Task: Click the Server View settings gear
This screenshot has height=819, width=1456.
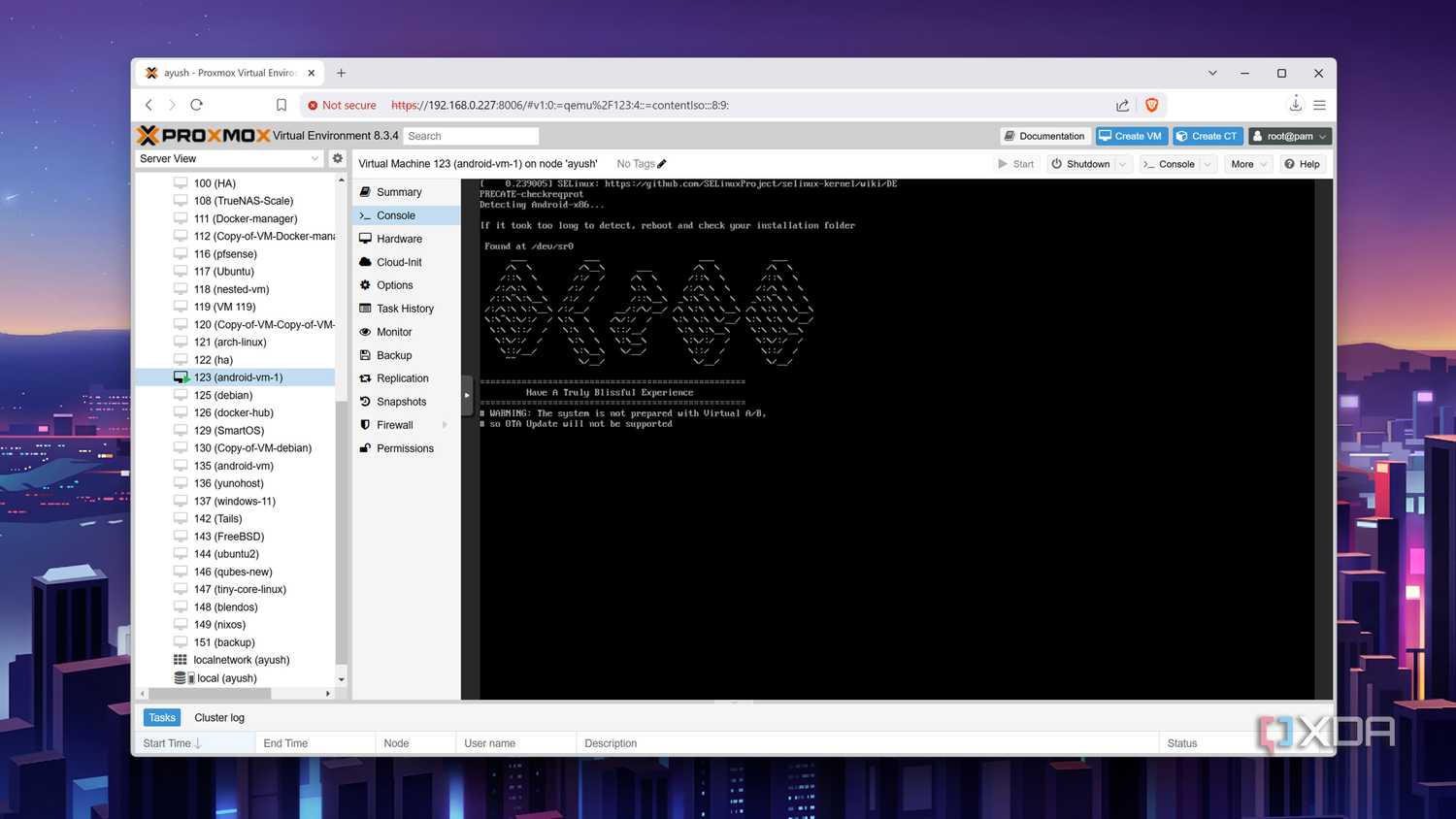Action: [x=338, y=158]
